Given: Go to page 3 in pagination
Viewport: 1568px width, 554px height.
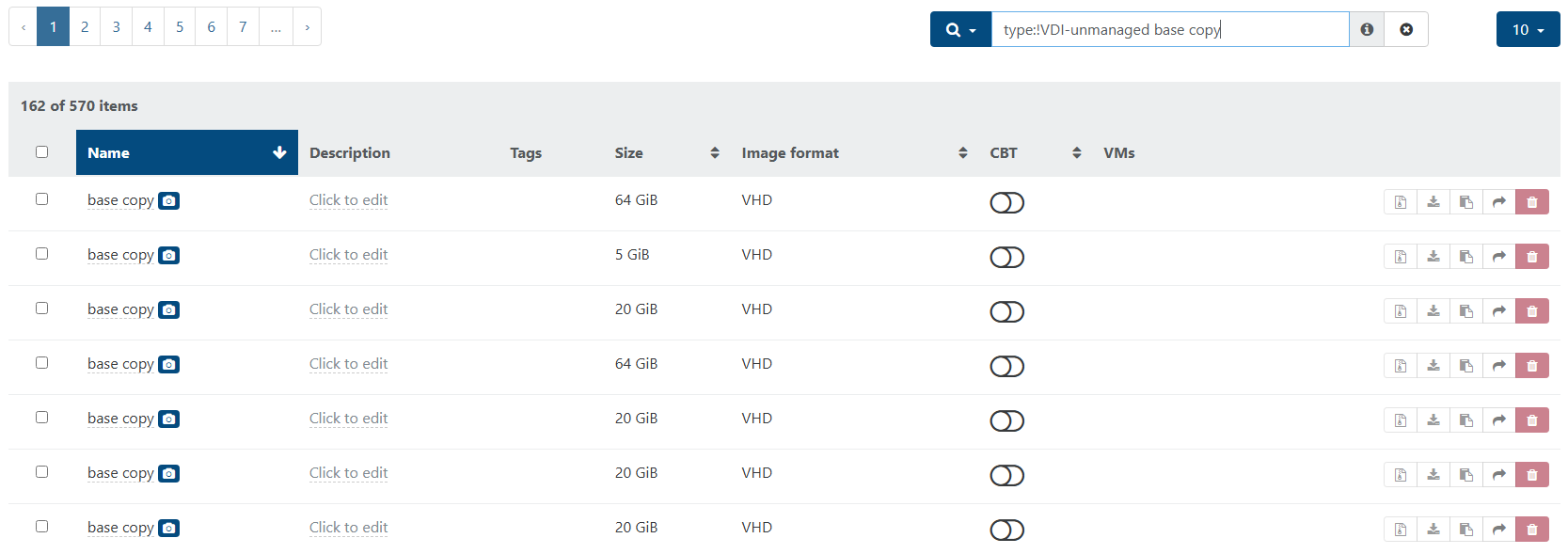Looking at the screenshot, I should point(117,27).
